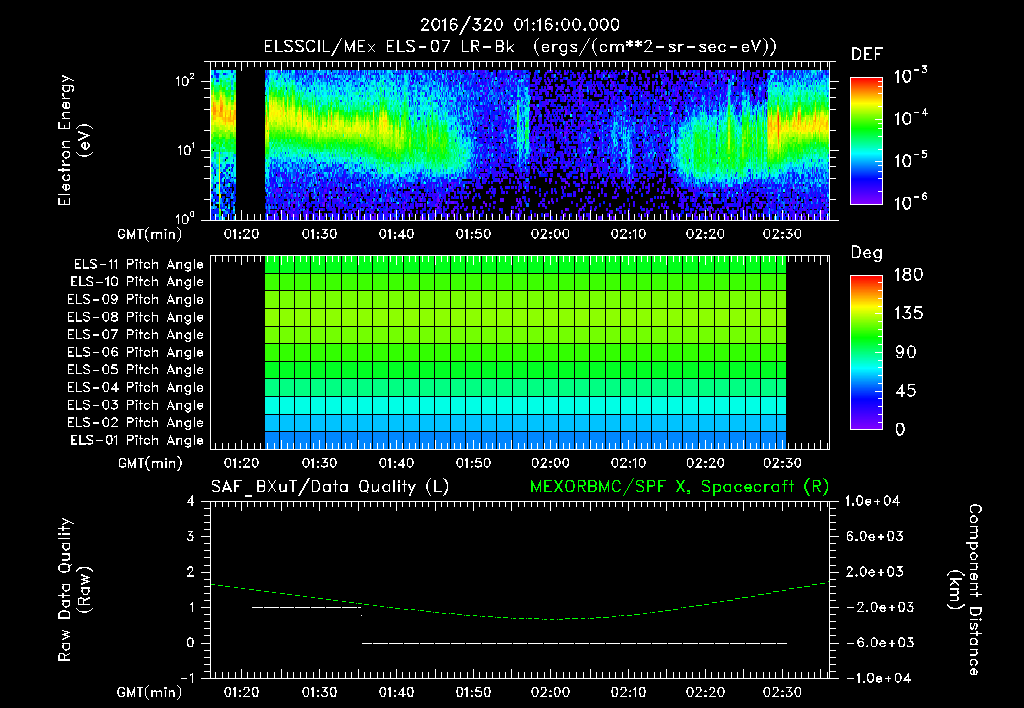The height and width of the screenshot is (708, 1024).
Task: Click the 135 tick on the Deg color bar
Action: [908, 314]
